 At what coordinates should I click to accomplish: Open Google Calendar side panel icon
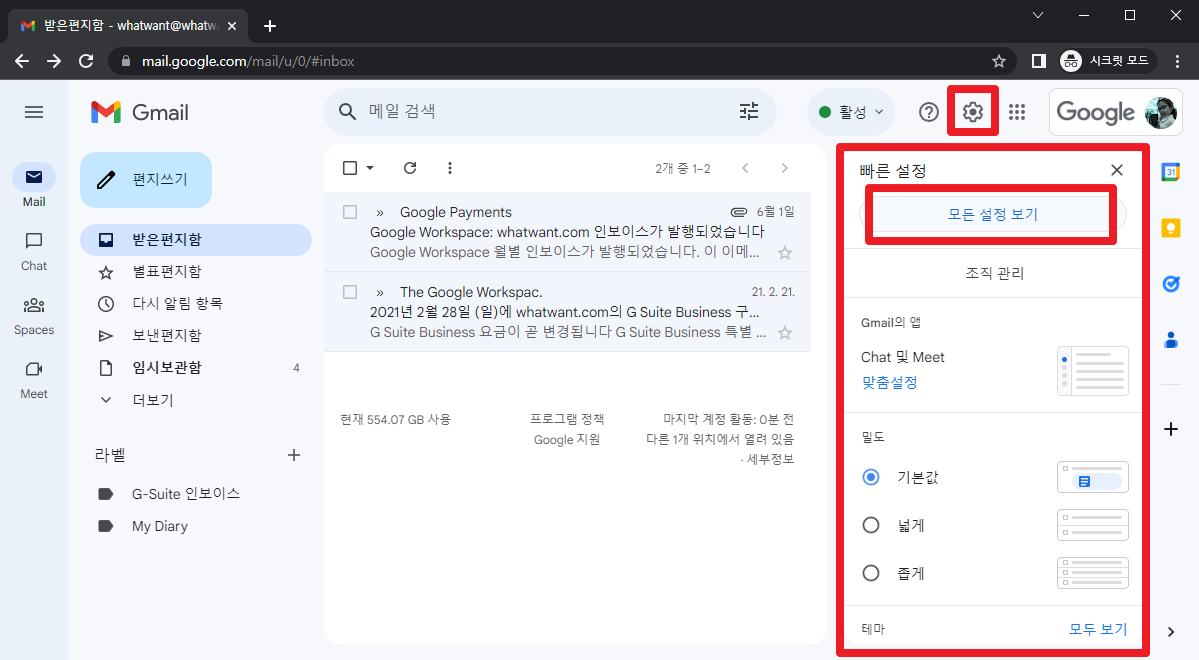(1171, 172)
